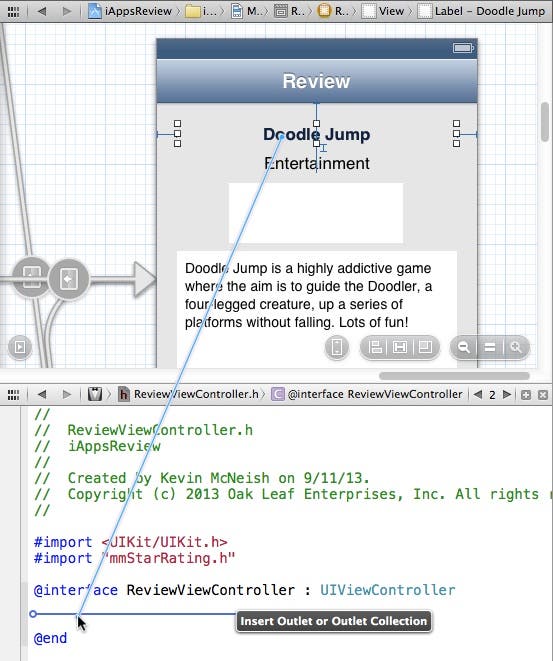
Task: Open the Pin constraints button
Action: coord(400,347)
